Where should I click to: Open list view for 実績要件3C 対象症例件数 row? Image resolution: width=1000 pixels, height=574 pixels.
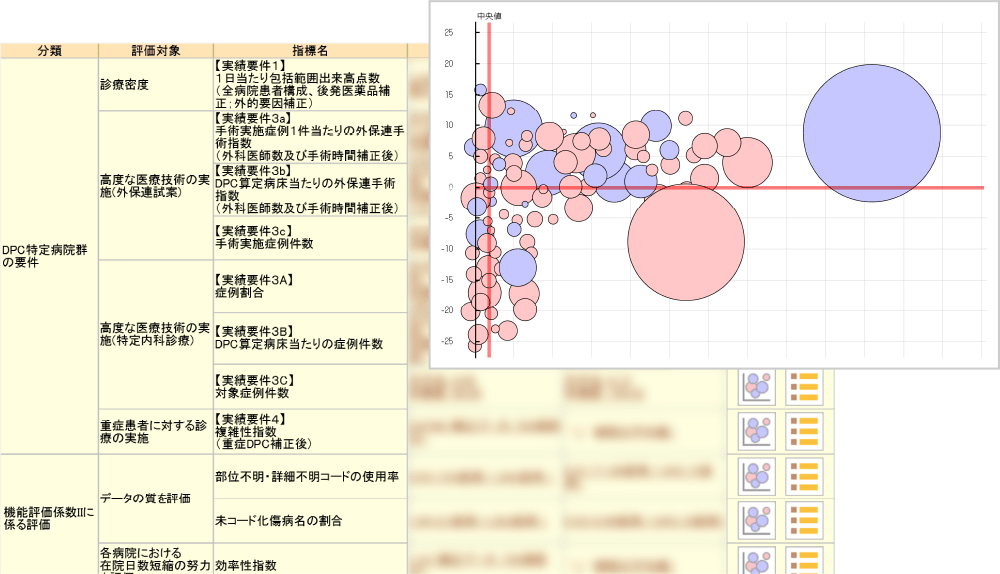coord(804,386)
